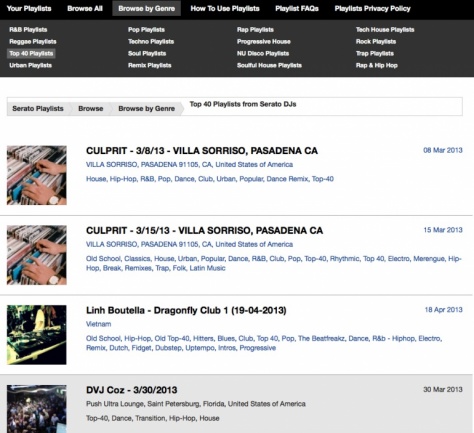Click the Vietnam location link
The image size is (474, 433).
click(99, 324)
